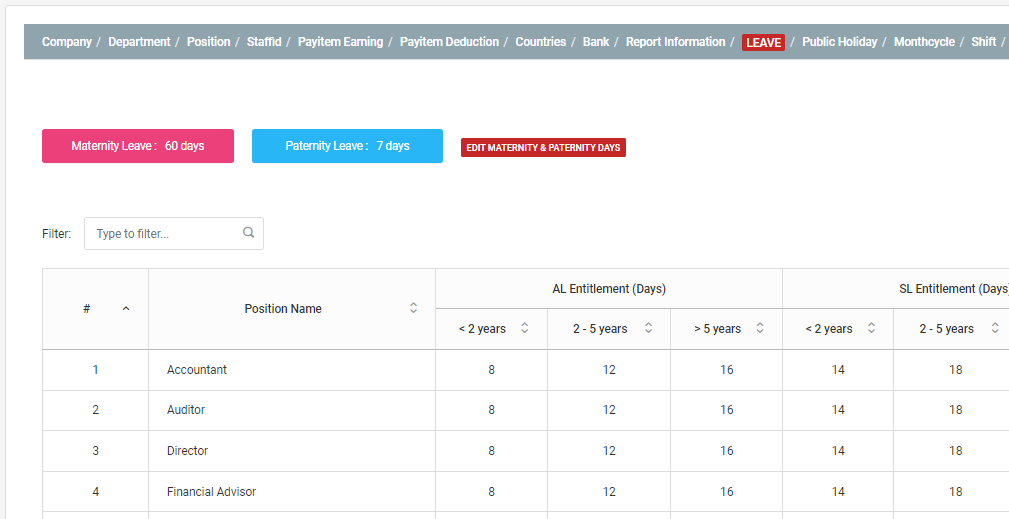Click Auditor's AL over 5 years value 16
Image resolution: width=1009 pixels, height=519 pixels.
click(x=727, y=410)
